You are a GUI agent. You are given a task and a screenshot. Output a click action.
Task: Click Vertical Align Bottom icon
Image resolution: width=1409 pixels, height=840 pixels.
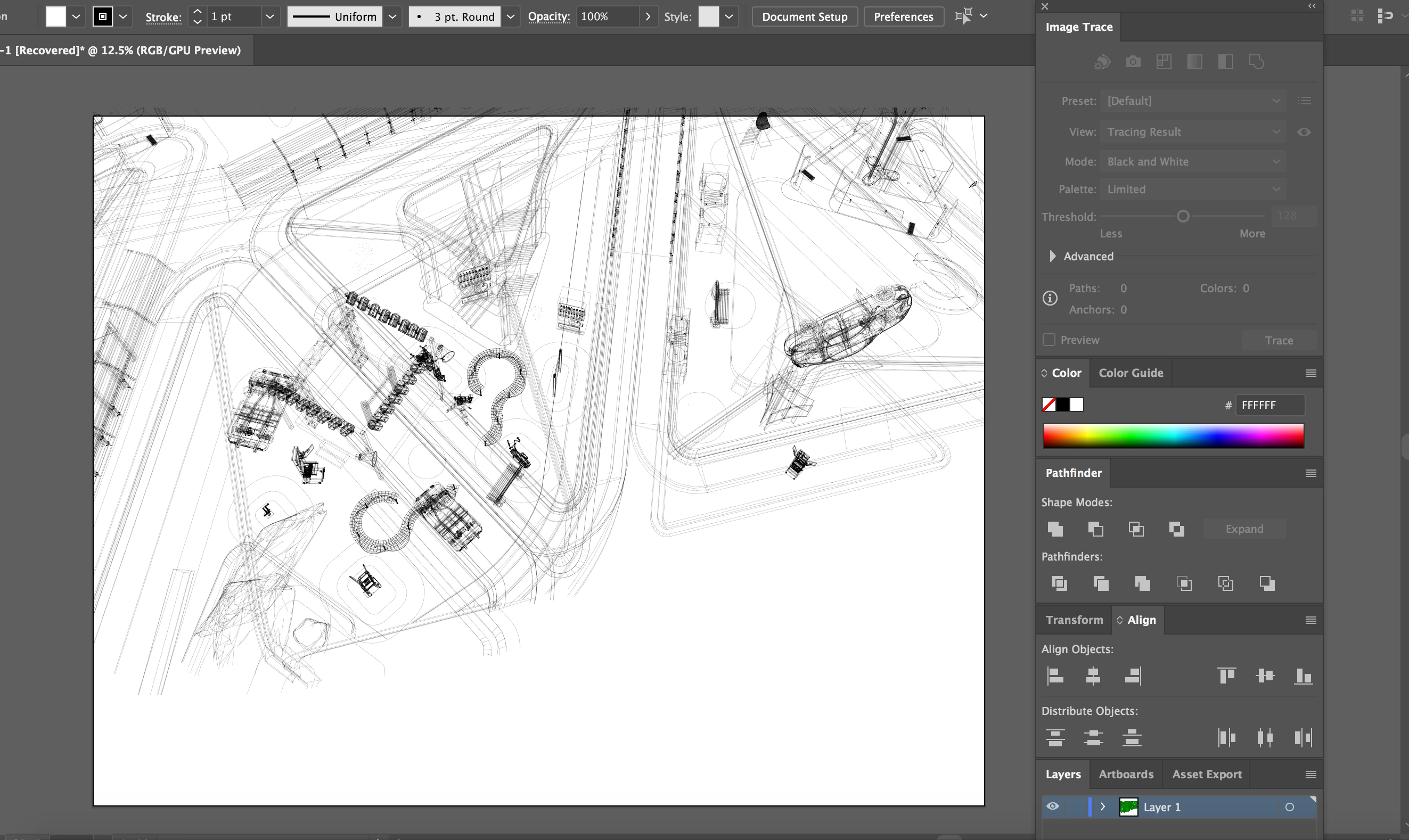pyautogui.click(x=1302, y=676)
